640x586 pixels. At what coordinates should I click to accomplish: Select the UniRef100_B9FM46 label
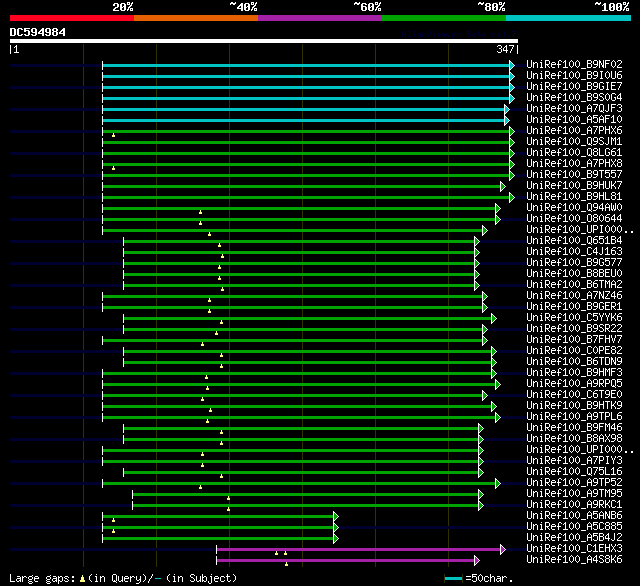pos(574,428)
